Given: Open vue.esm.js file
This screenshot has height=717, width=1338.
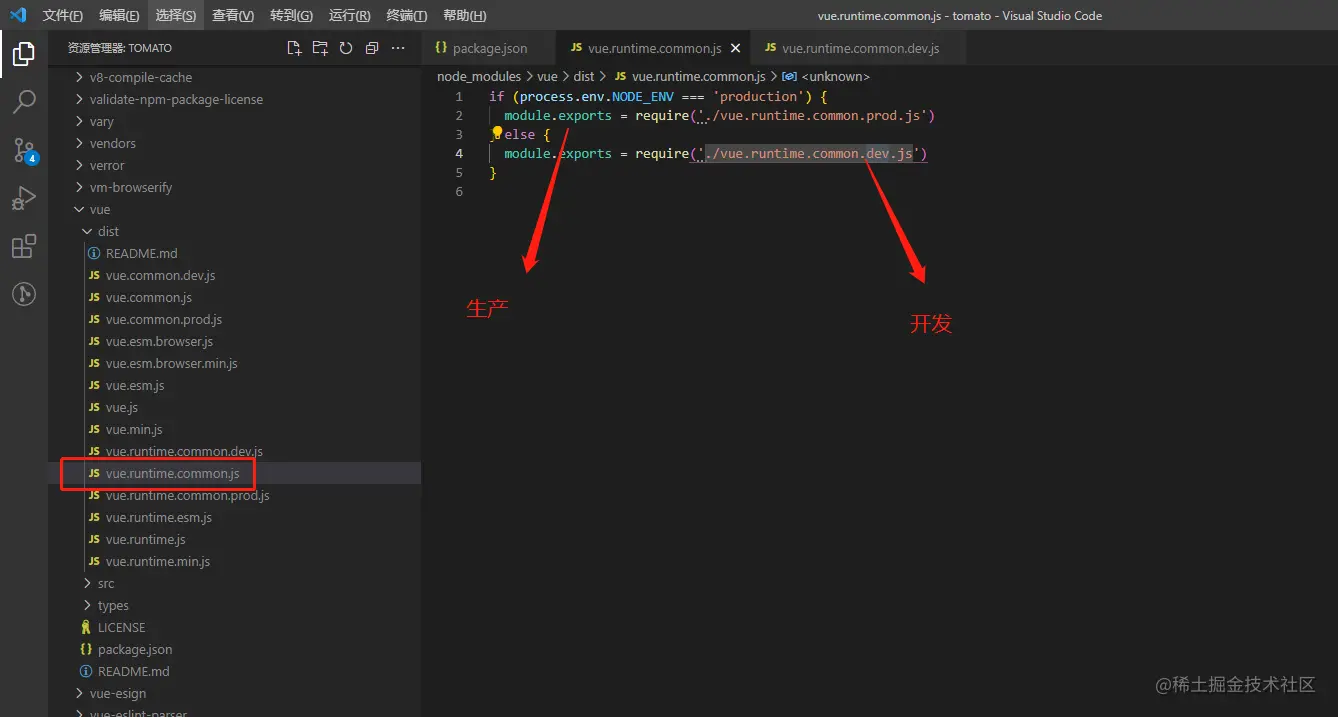Looking at the screenshot, I should [134, 385].
